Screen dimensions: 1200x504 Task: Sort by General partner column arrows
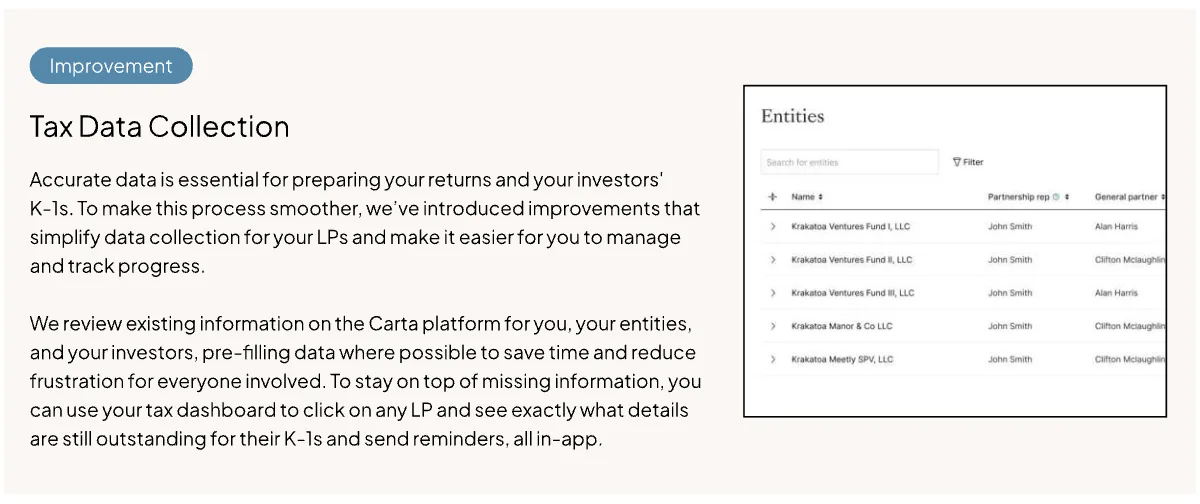tap(1163, 197)
